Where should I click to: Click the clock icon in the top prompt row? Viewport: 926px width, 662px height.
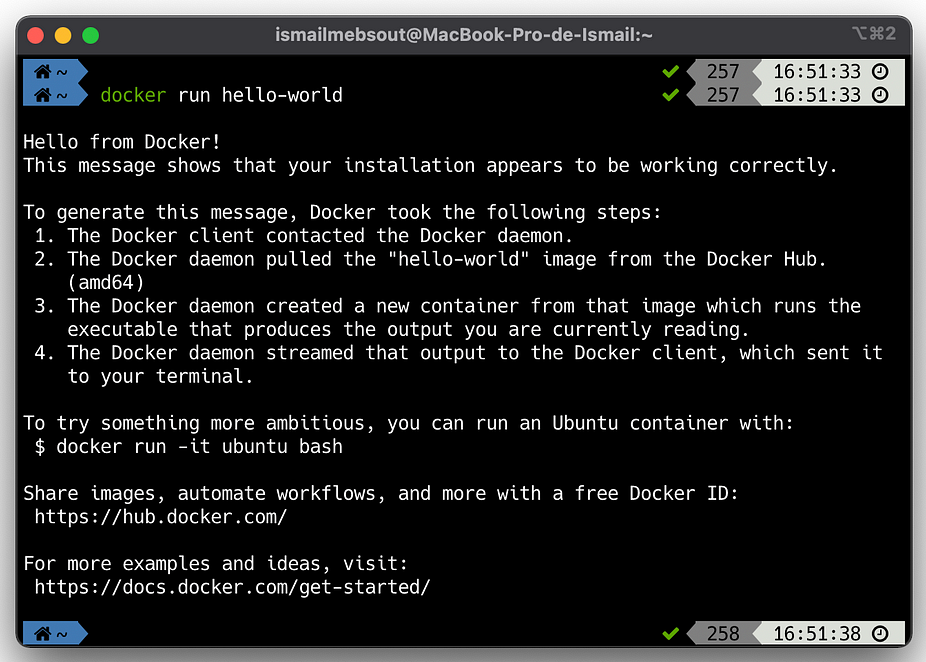(880, 71)
